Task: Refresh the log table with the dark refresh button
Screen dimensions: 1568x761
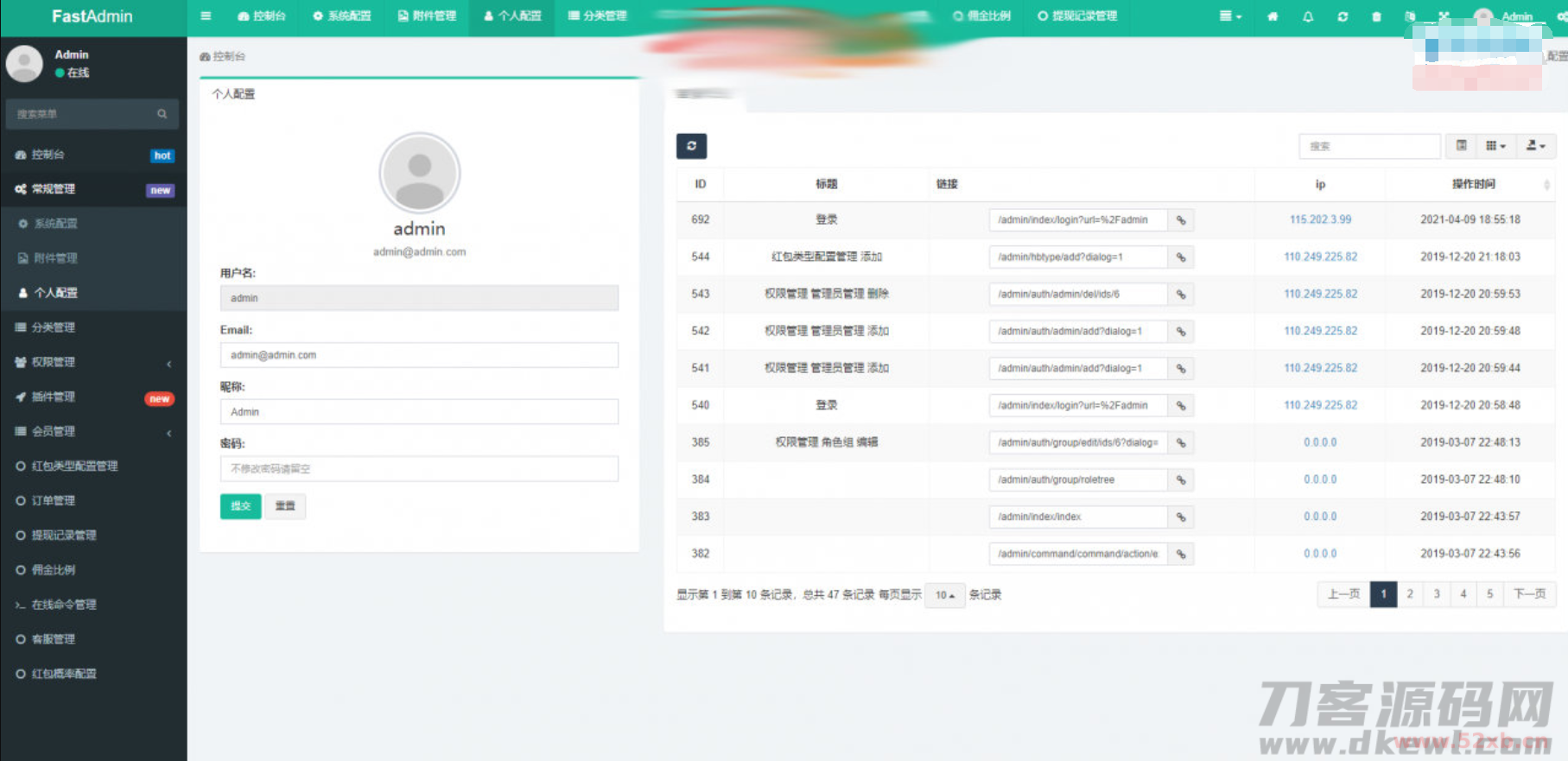Action: (691, 146)
